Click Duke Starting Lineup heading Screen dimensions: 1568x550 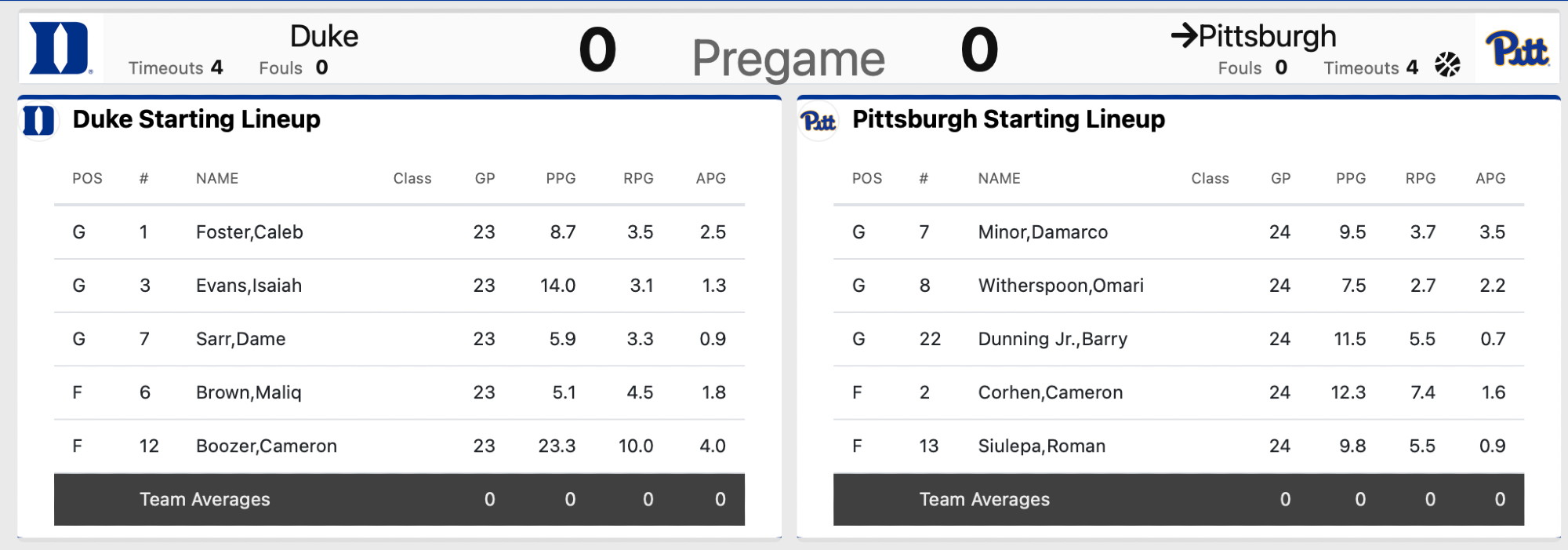[196, 119]
